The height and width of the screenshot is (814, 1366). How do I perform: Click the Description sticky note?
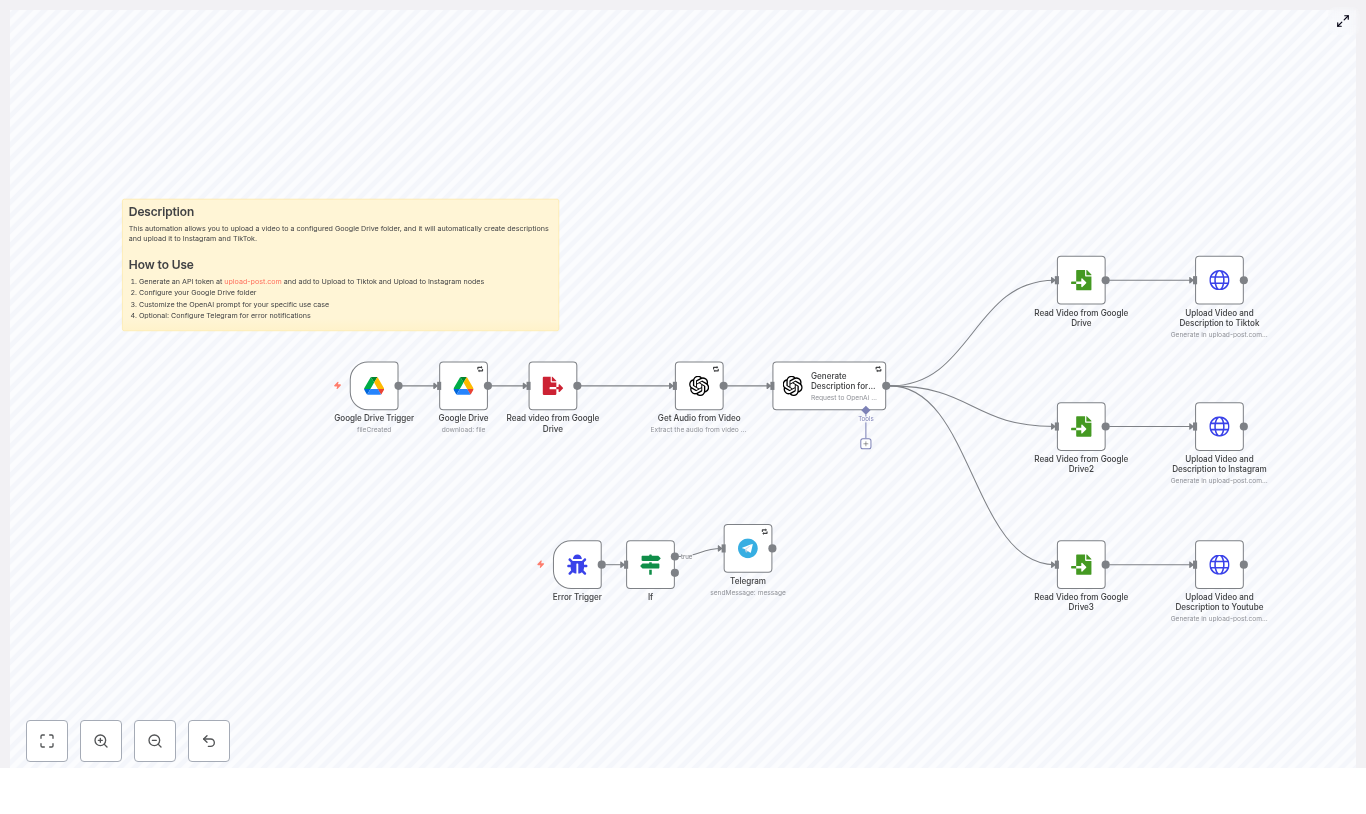(340, 265)
